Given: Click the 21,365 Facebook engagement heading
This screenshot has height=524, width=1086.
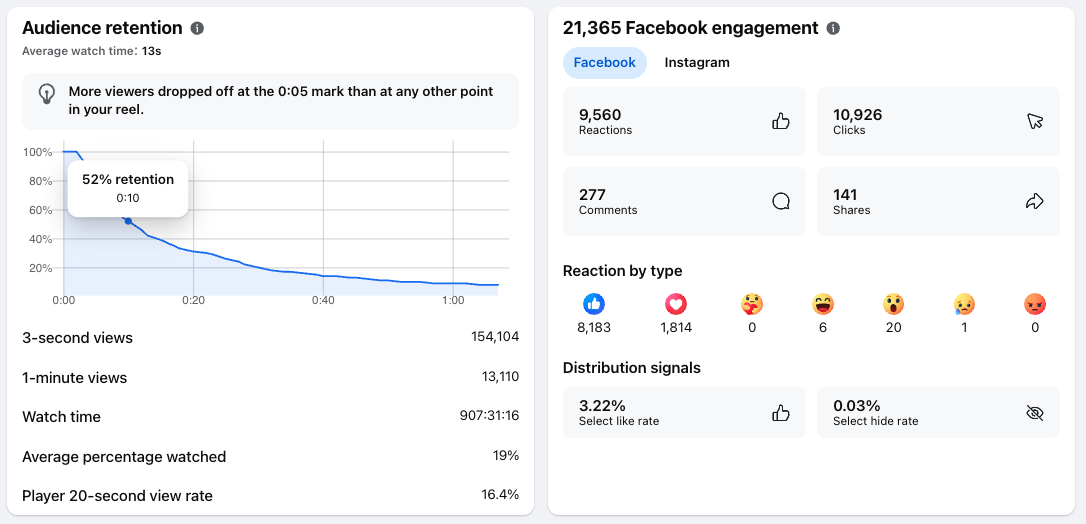Looking at the screenshot, I should click(x=691, y=28).
